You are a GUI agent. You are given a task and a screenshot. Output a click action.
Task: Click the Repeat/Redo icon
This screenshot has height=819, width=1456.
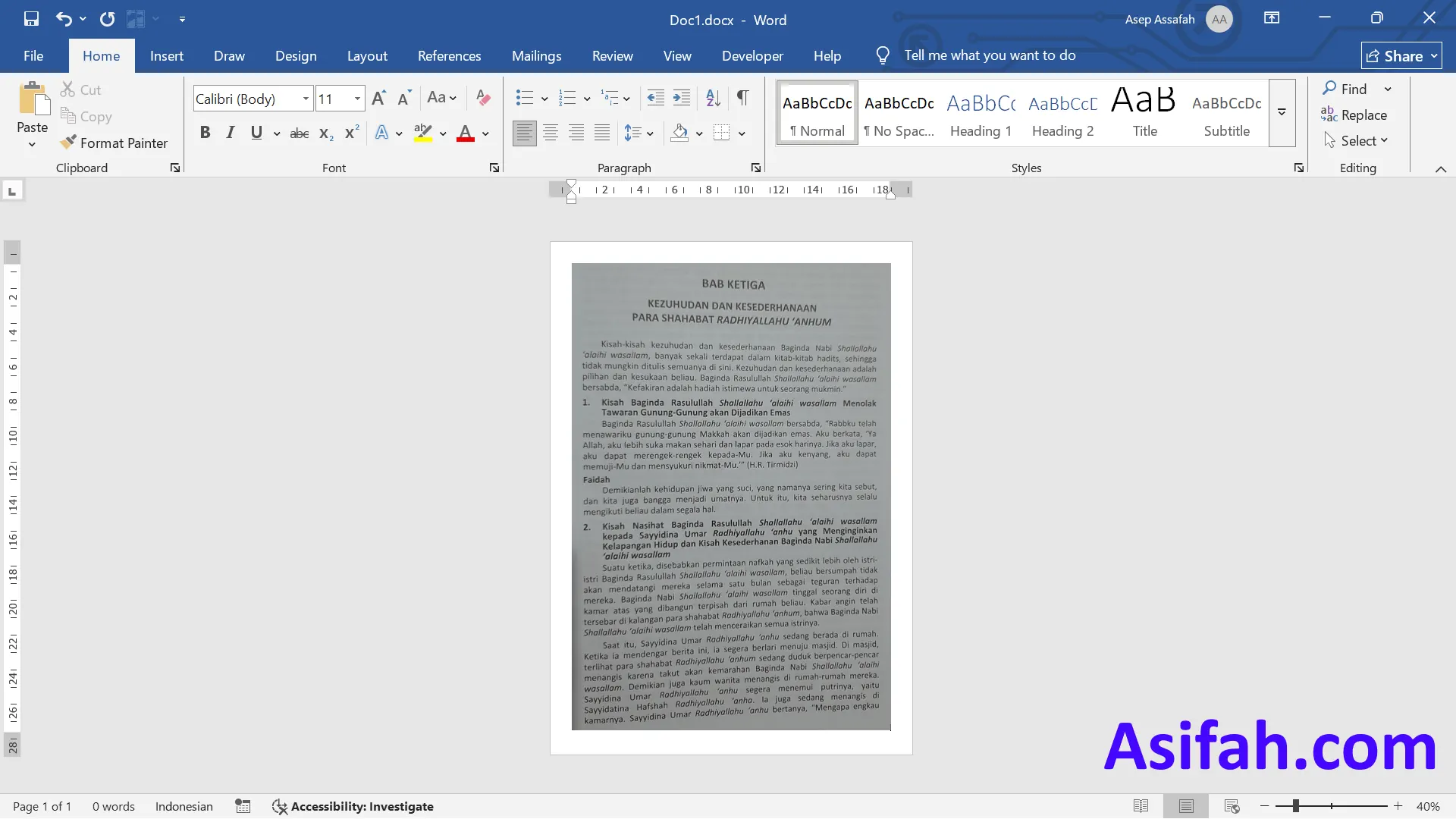click(107, 19)
